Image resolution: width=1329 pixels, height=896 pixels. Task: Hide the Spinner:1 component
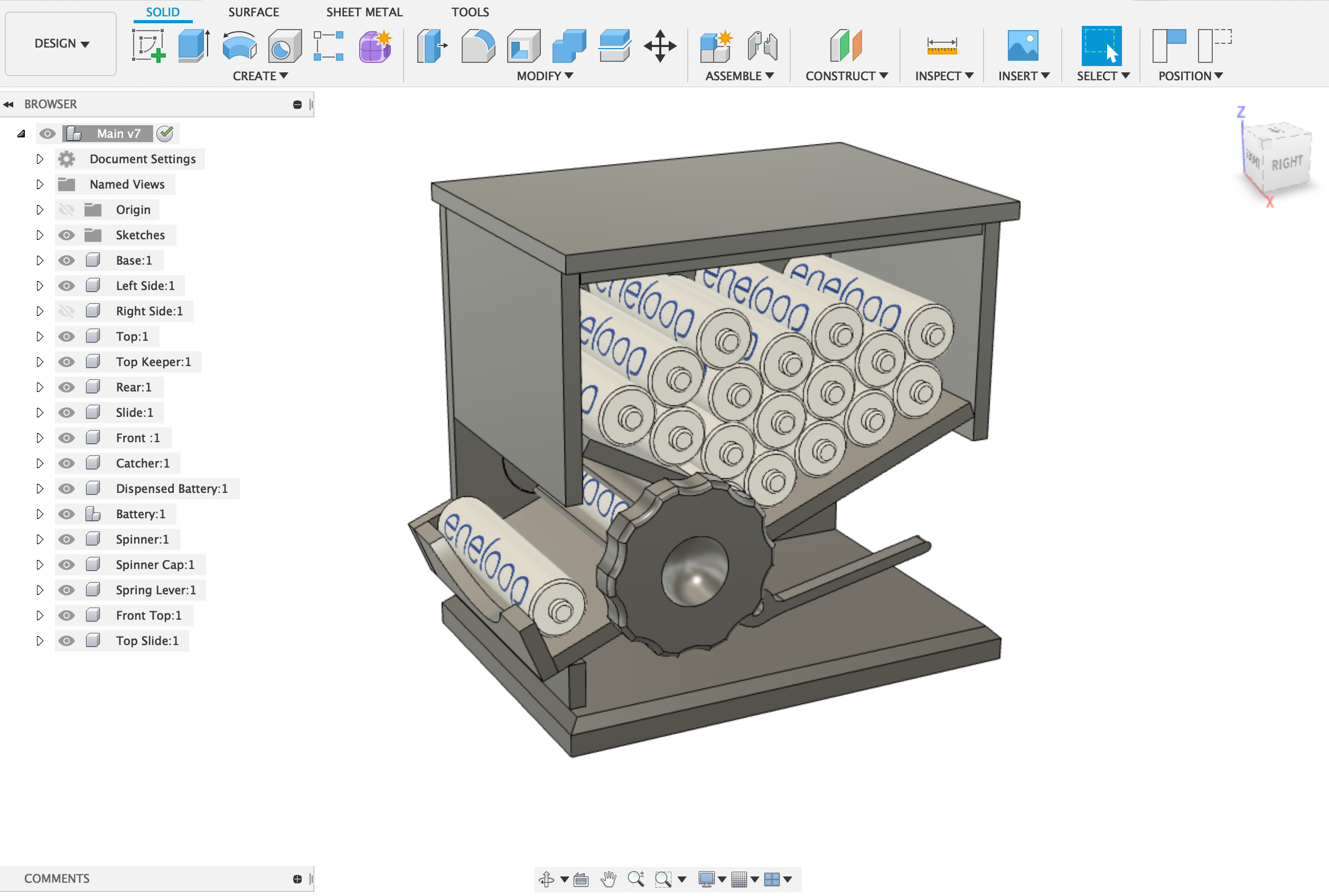66,539
